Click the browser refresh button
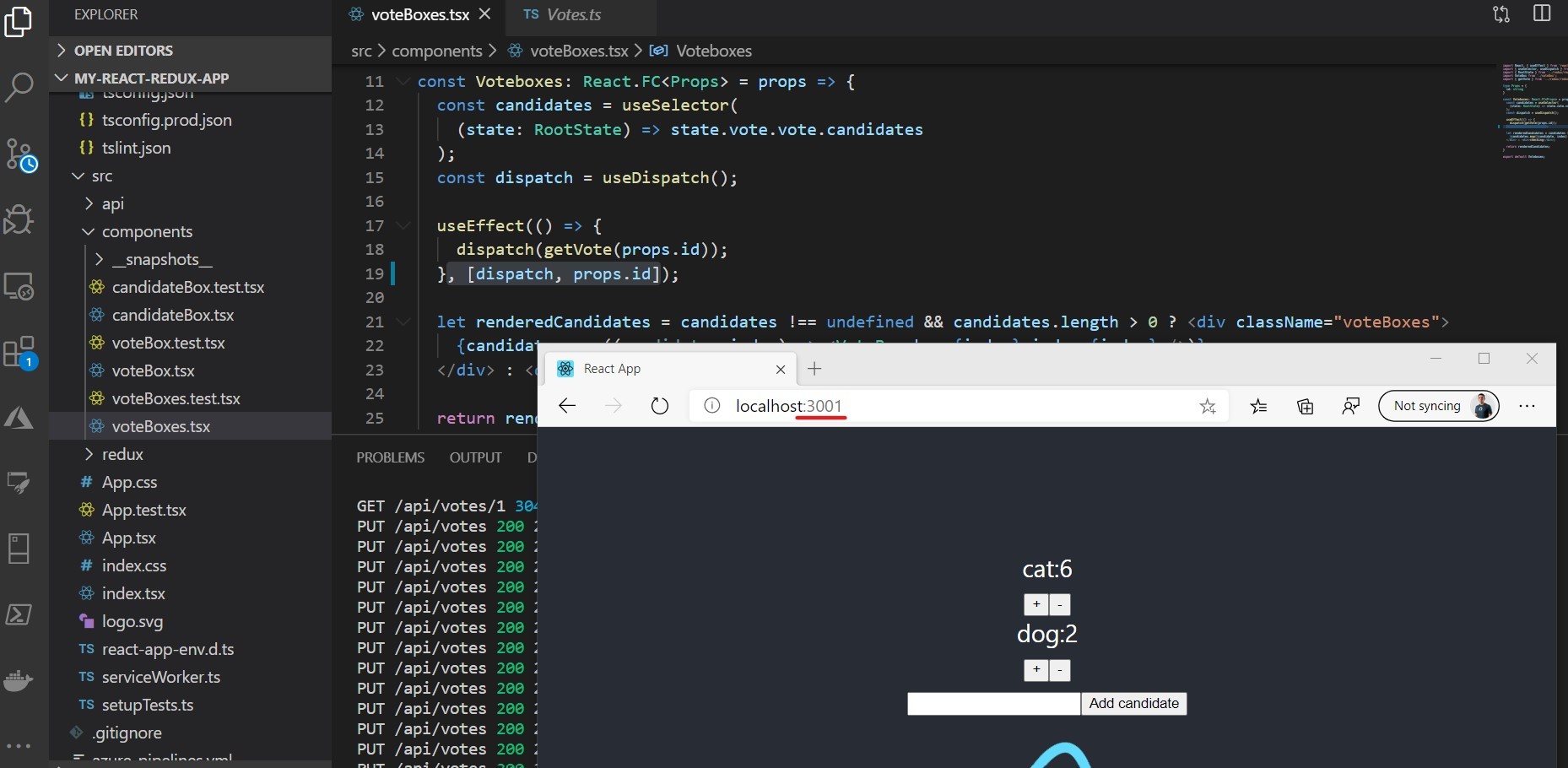The height and width of the screenshot is (768, 1568). 659,406
